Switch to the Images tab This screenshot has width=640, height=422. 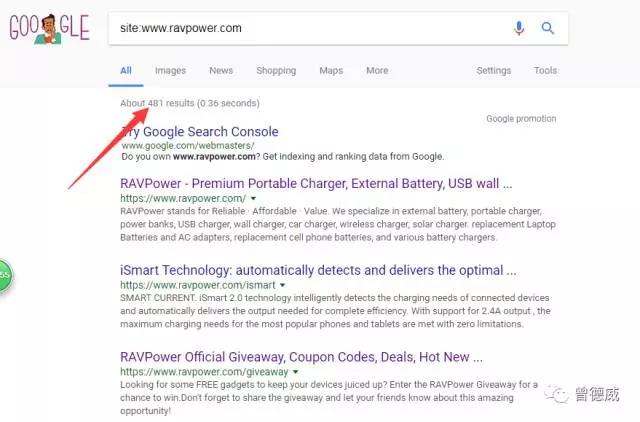170,70
